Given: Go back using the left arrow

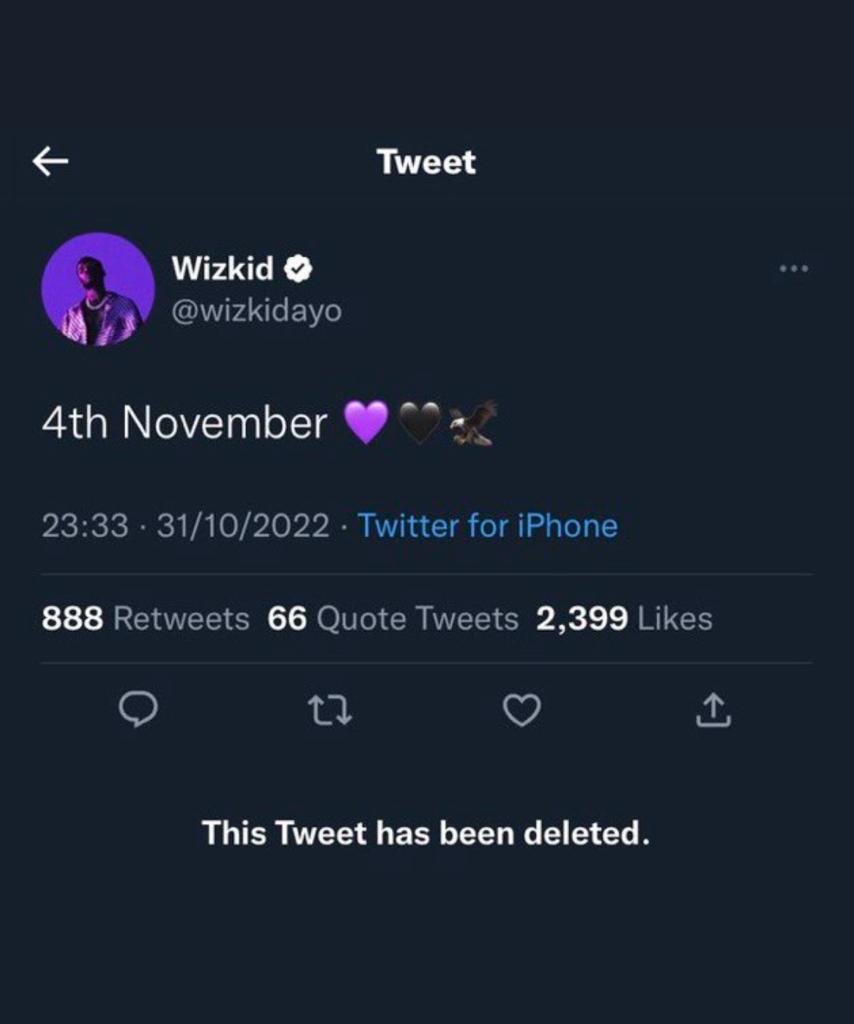Looking at the screenshot, I should tap(50, 161).
